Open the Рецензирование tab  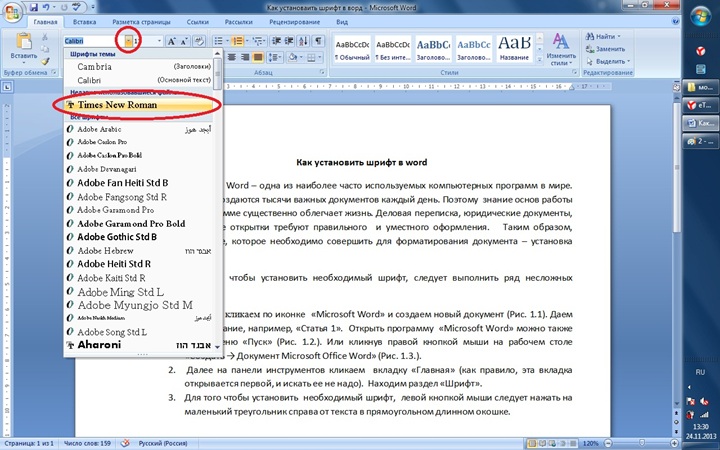point(295,22)
